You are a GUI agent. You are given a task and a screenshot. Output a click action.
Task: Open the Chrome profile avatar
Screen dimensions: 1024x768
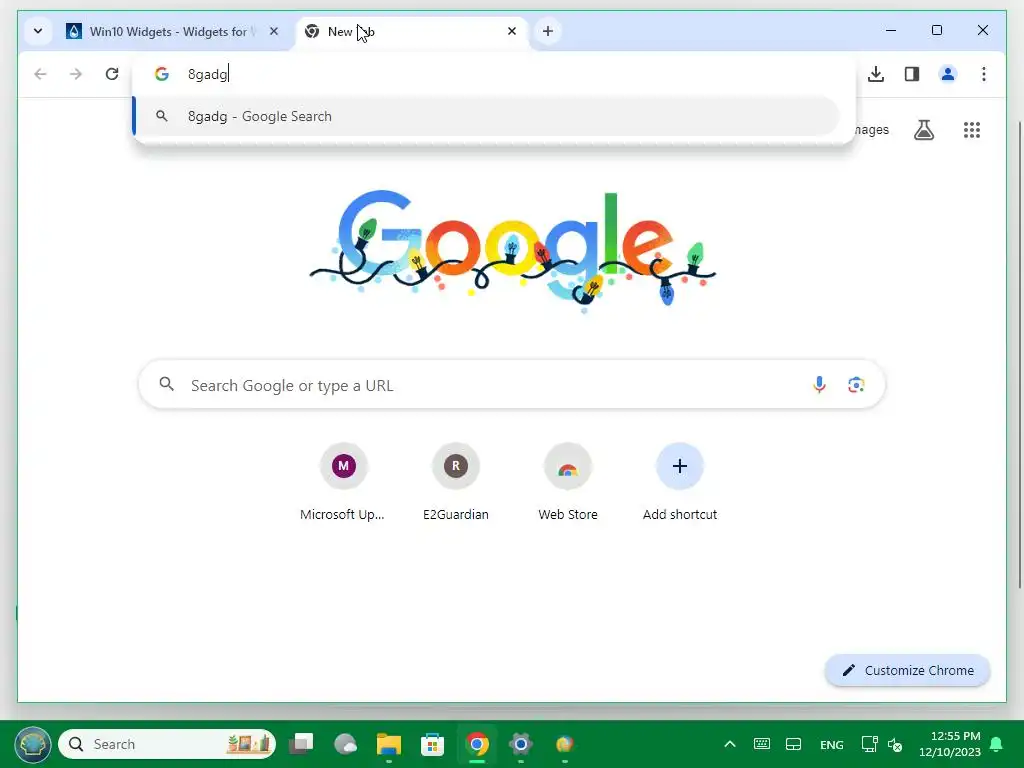coord(948,74)
